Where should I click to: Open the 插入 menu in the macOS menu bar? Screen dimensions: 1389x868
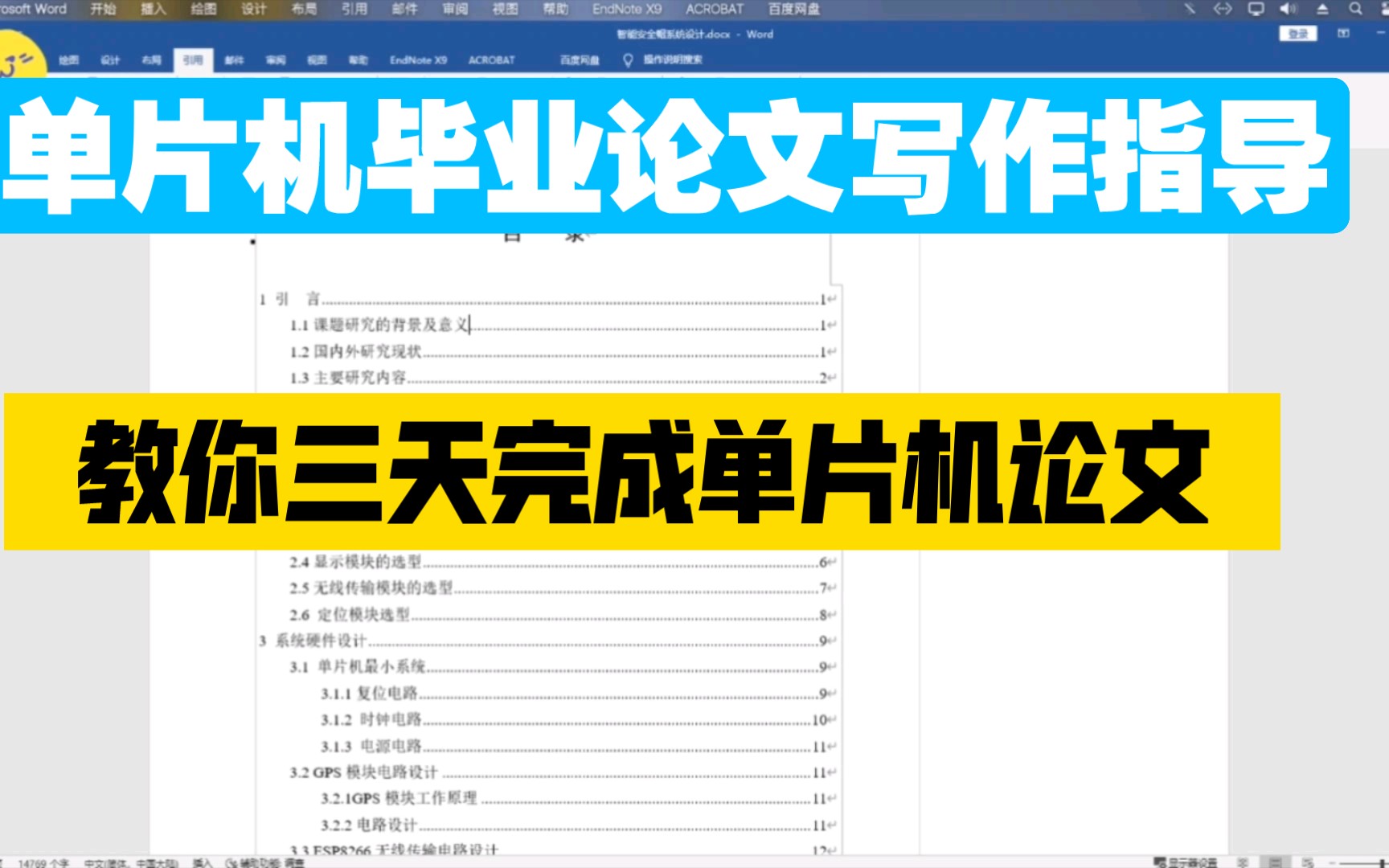[153, 9]
